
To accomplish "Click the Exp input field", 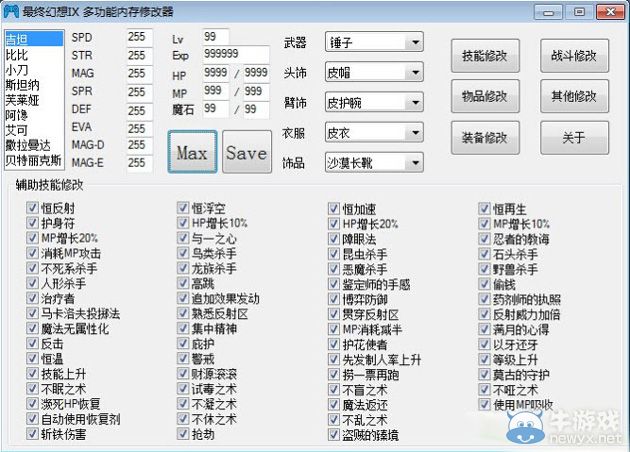I will (x=236, y=54).
